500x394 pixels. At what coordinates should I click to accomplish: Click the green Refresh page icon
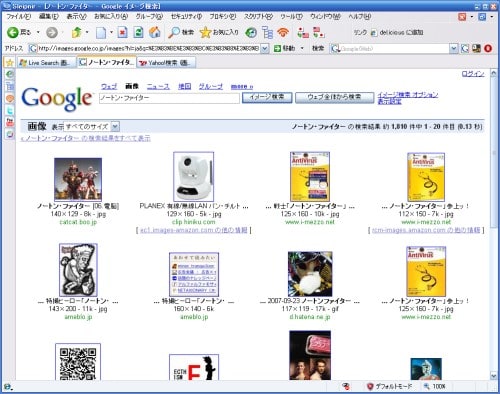[138, 32]
